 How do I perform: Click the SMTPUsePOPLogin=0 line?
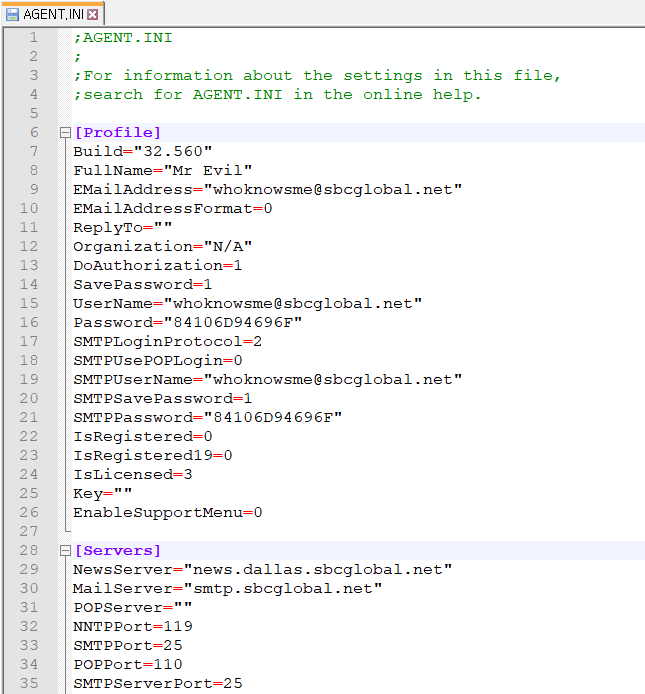point(158,360)
